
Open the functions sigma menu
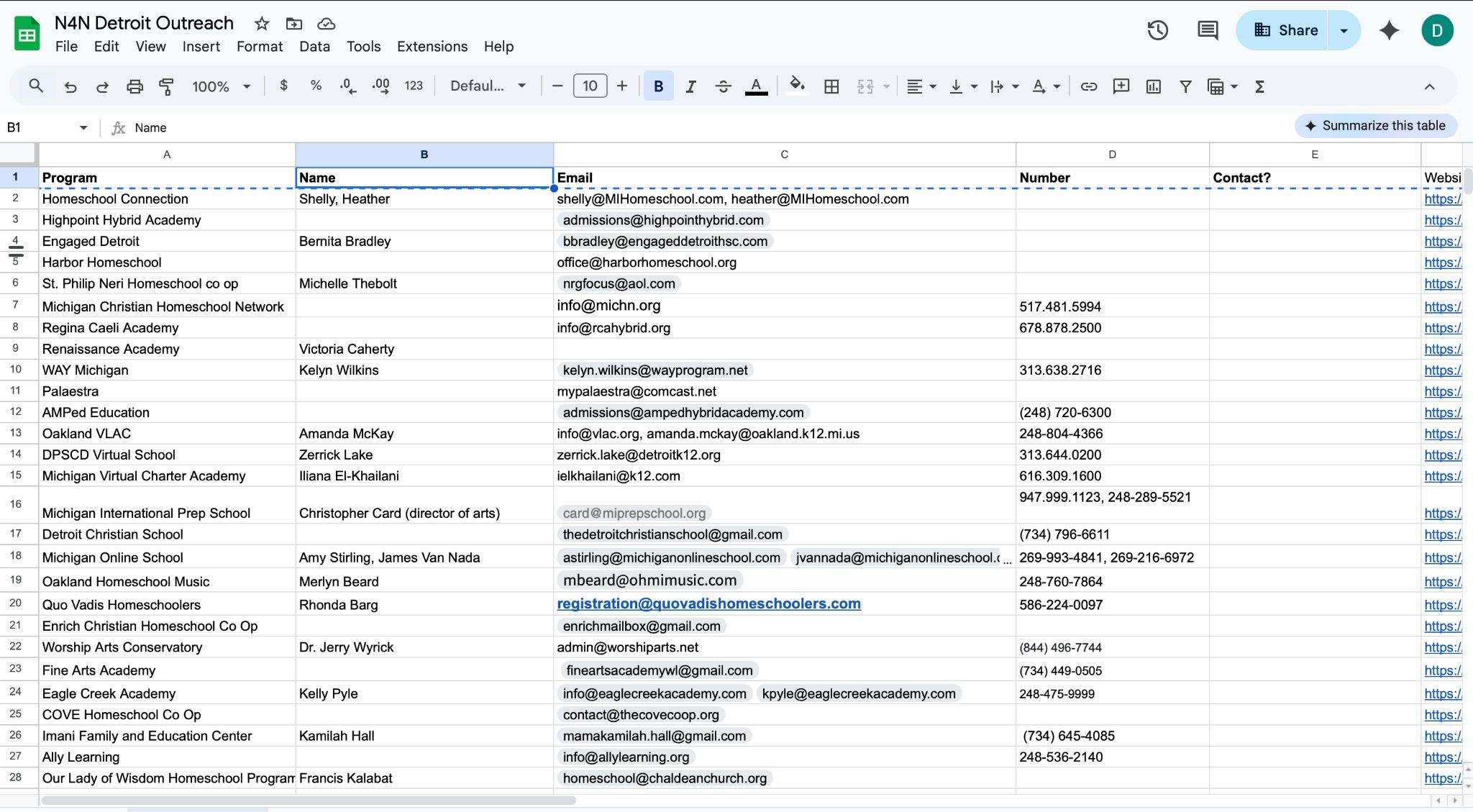click(1259, 86)
